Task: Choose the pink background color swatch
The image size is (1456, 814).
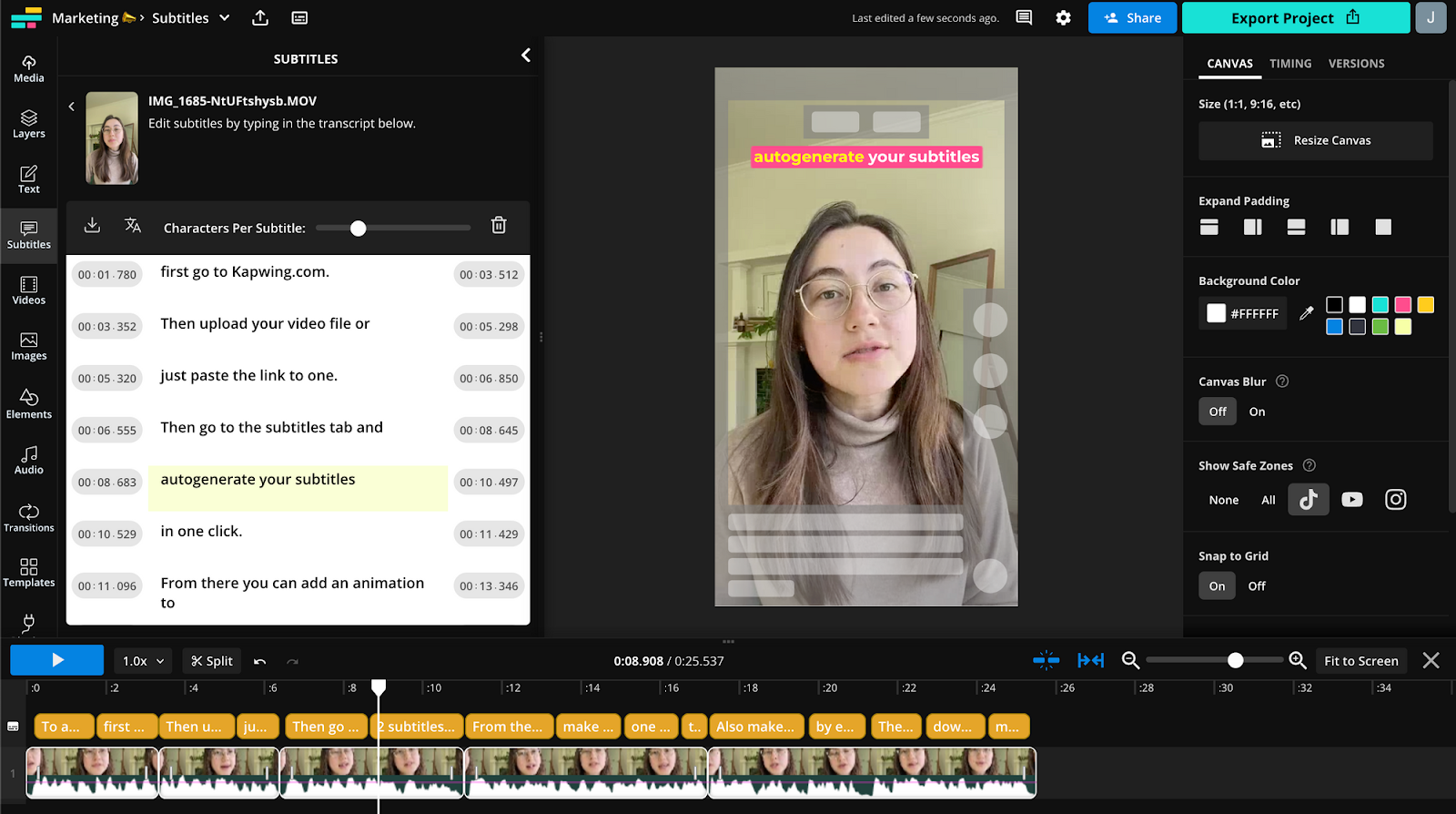Action: 1402,305
